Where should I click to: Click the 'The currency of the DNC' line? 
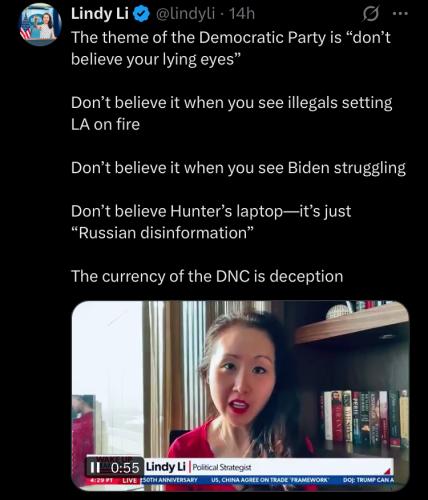[x=207, y=276]
